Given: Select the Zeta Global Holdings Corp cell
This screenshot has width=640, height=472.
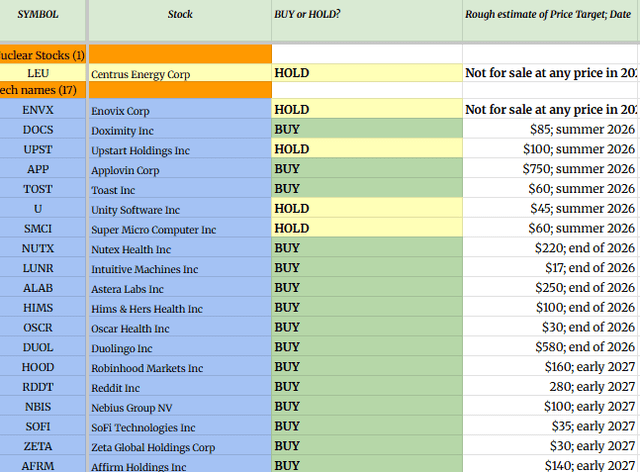Looking at the screenshot, I should pos(180,445).
